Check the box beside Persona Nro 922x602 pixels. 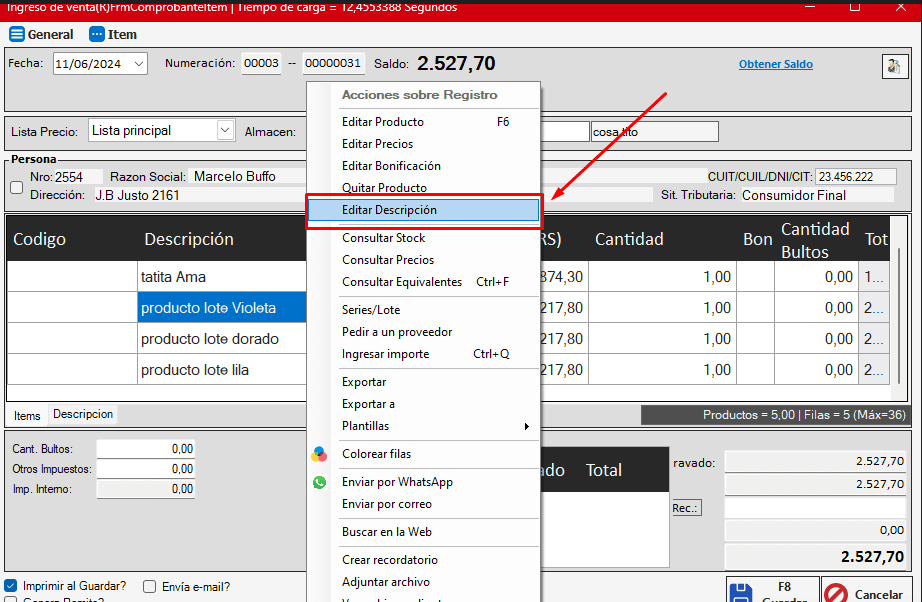point(16,187)
